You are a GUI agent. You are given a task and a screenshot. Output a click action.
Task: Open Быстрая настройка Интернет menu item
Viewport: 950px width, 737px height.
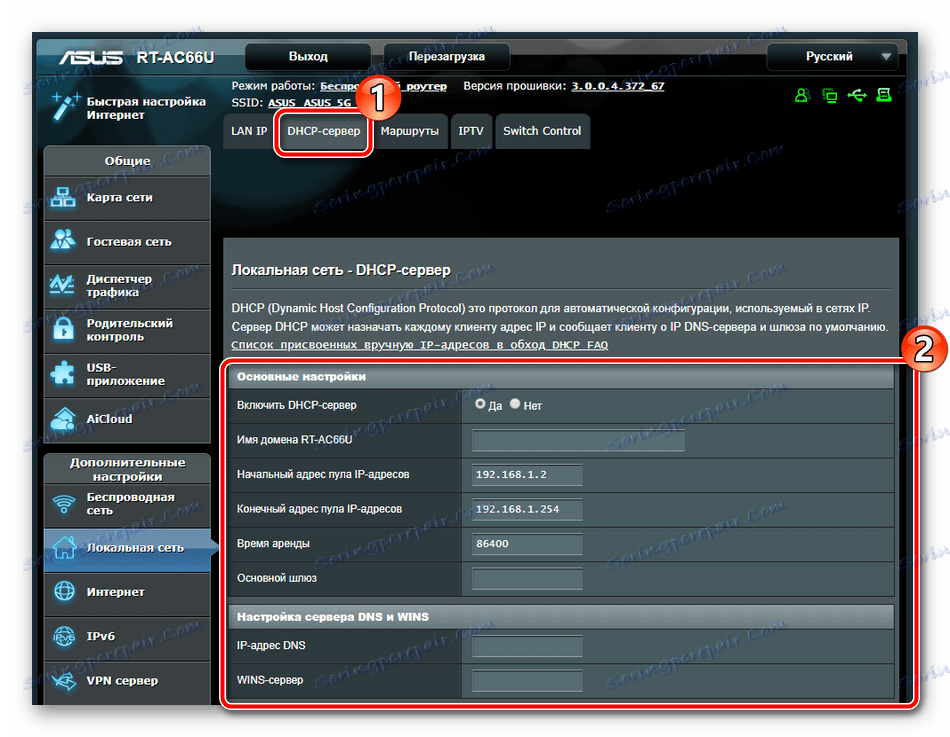146,108
